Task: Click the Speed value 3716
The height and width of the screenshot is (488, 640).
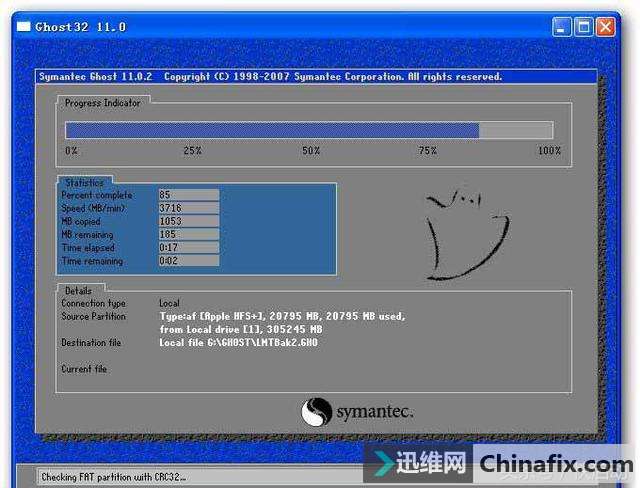Action: [x=189, y=208]
